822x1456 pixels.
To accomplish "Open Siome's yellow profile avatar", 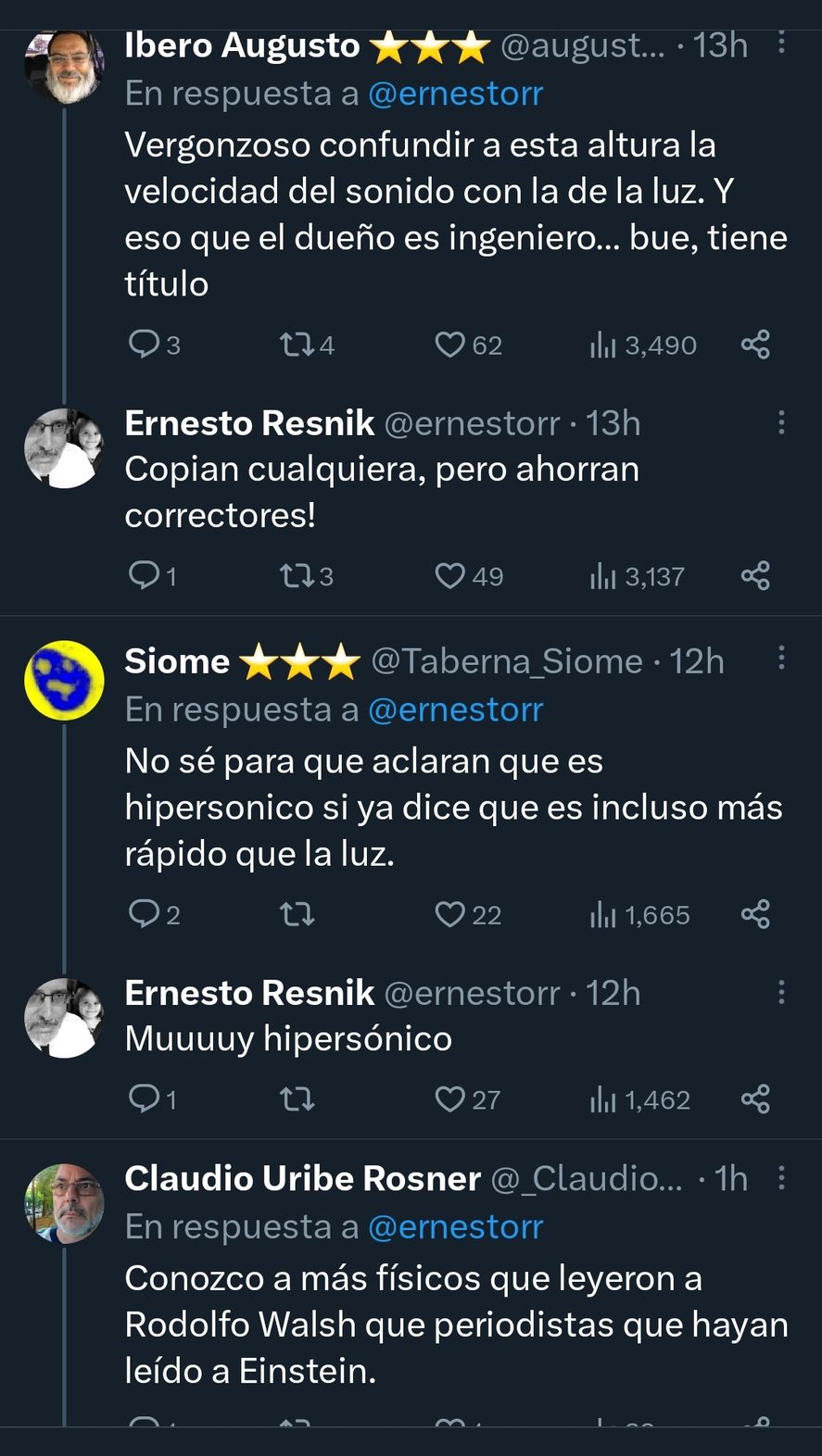I will click(64, 680).
